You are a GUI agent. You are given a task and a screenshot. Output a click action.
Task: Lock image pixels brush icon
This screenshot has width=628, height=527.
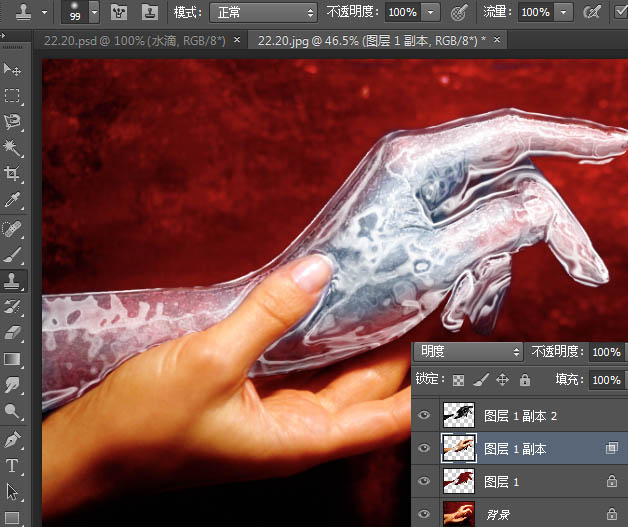point(481,380)
